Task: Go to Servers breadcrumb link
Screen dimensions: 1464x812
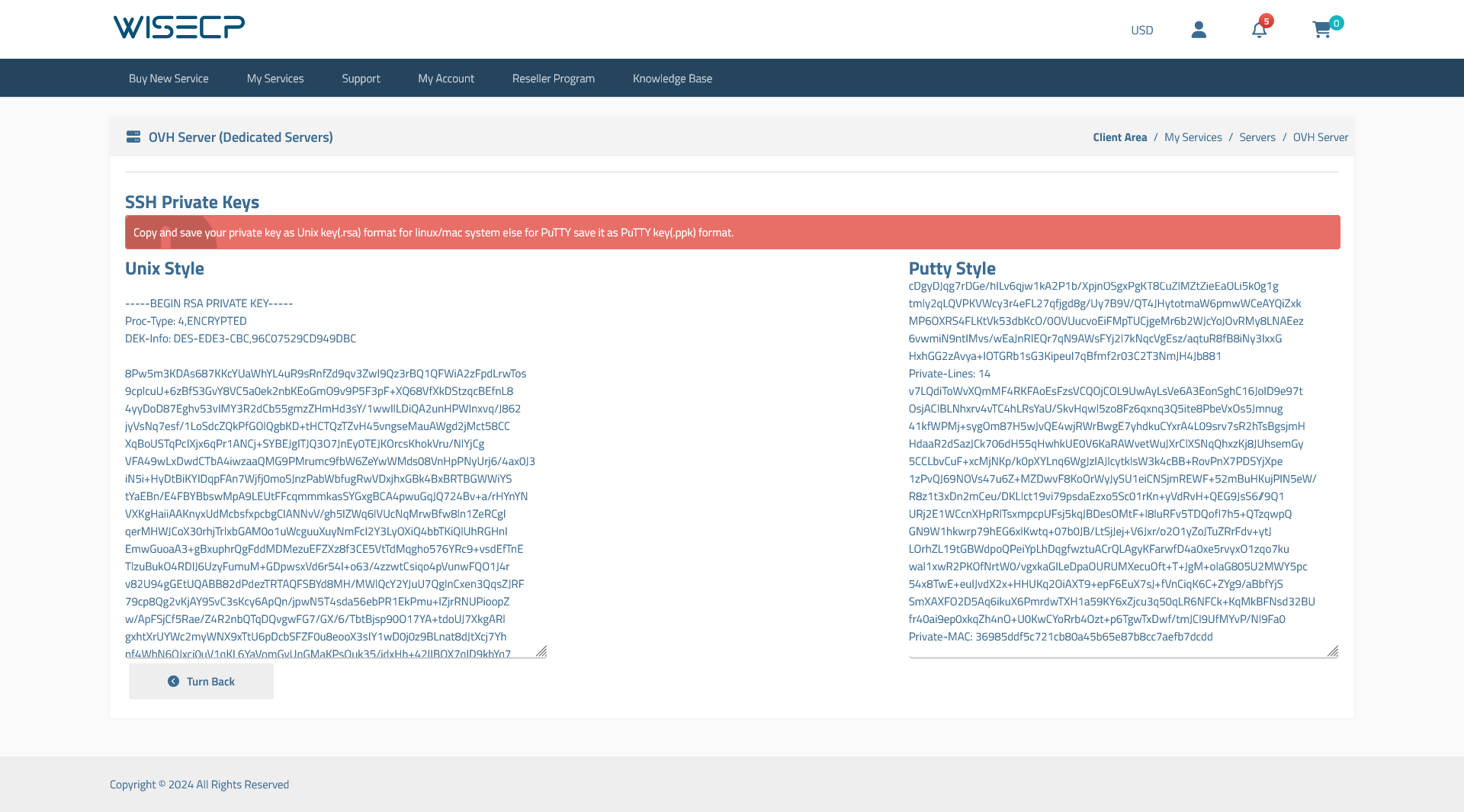Action: [1257, 137]
